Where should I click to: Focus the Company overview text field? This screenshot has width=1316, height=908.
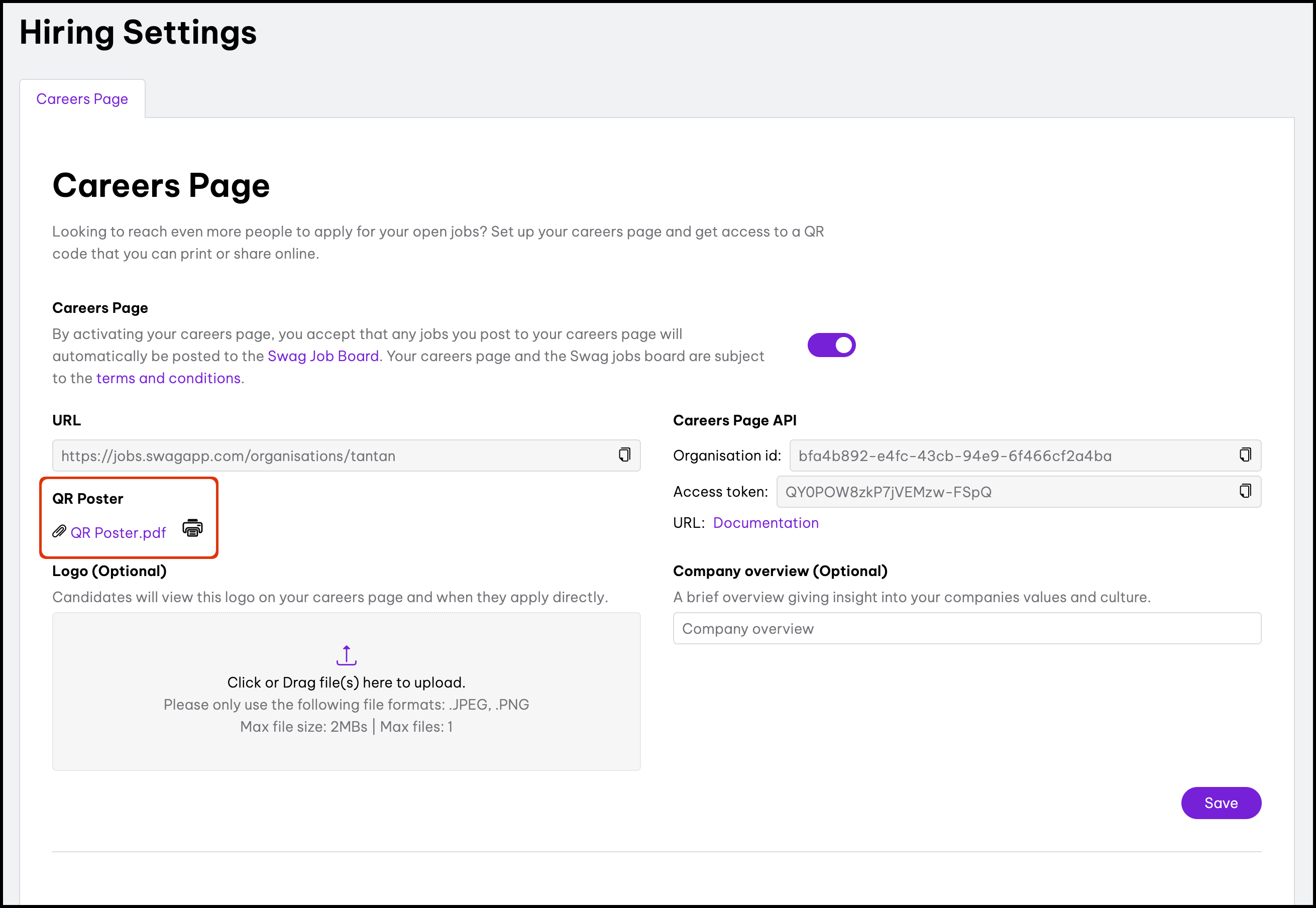pyautogui.click(x=966, y=629)
